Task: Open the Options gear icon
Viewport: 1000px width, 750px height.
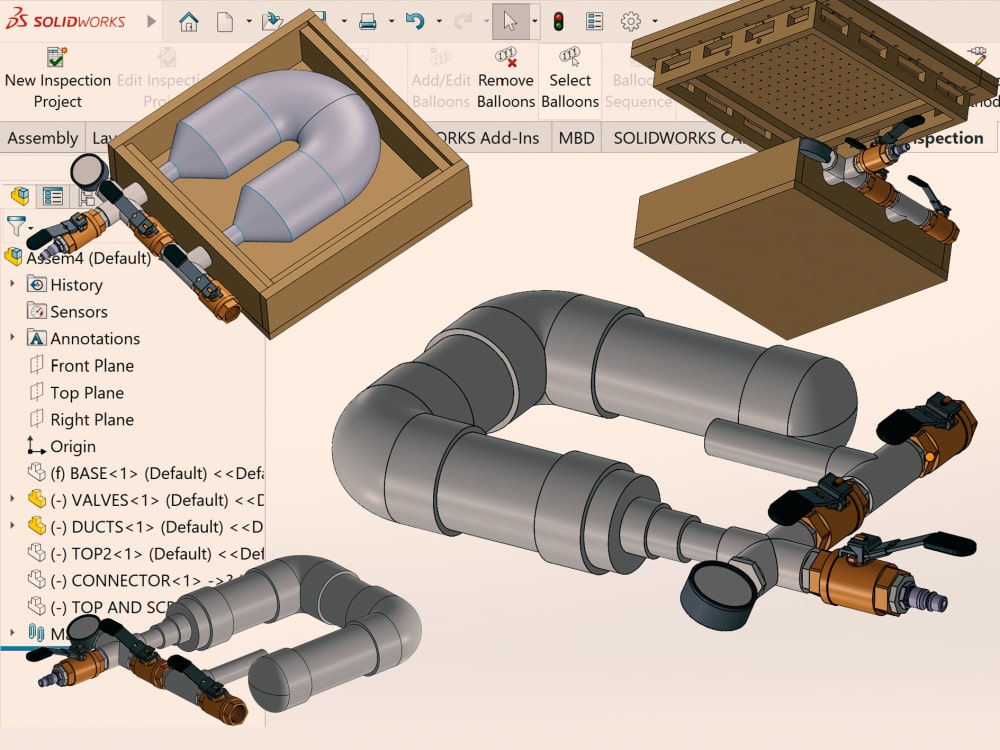Action: 631,22
